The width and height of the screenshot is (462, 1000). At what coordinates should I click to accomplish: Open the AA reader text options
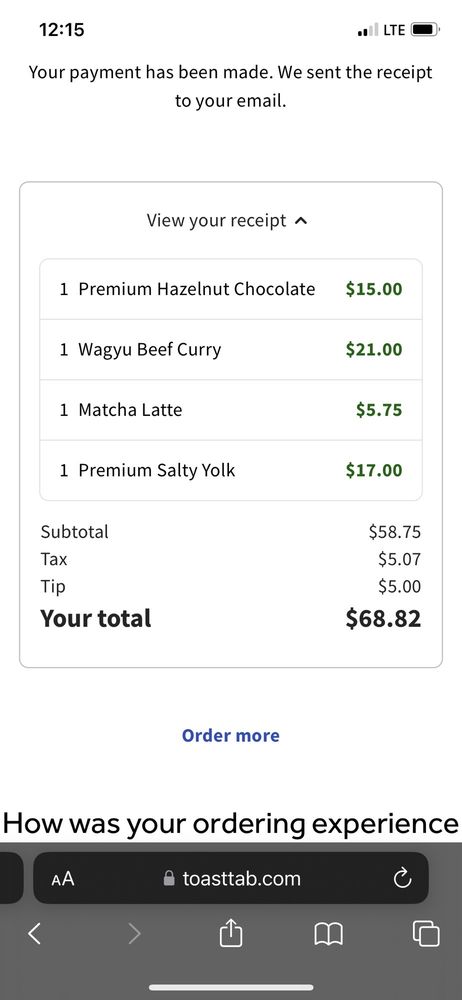tap(63, 879)
